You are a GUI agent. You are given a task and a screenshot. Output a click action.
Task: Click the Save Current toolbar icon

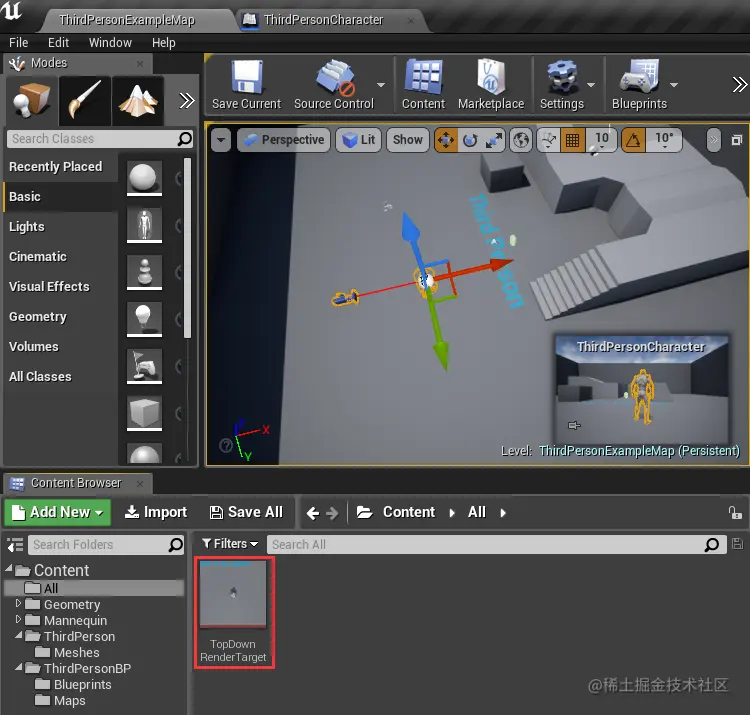pyautogui.click(x=247, y=77)
